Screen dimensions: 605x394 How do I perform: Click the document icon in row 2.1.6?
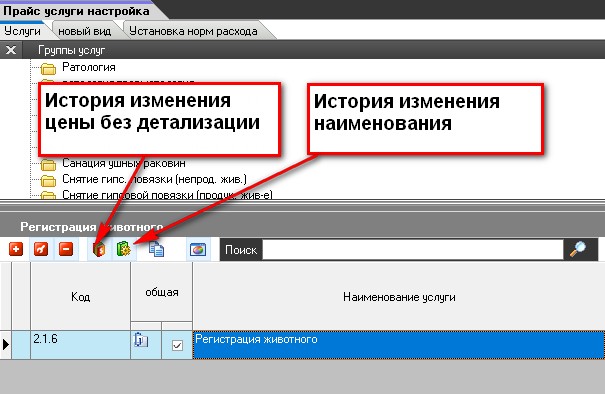tap(141, 340)
